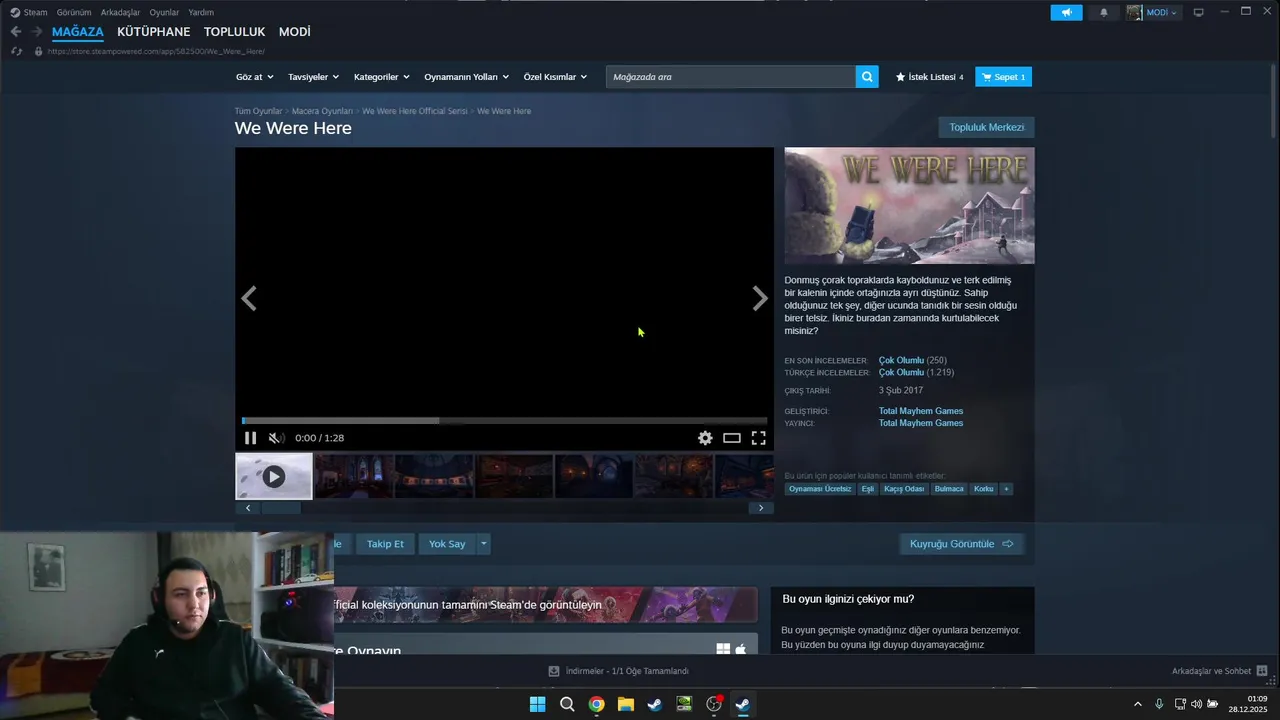Click Kuyruğu Görüntüle button
1280x720 pixels.
(961, 544)
